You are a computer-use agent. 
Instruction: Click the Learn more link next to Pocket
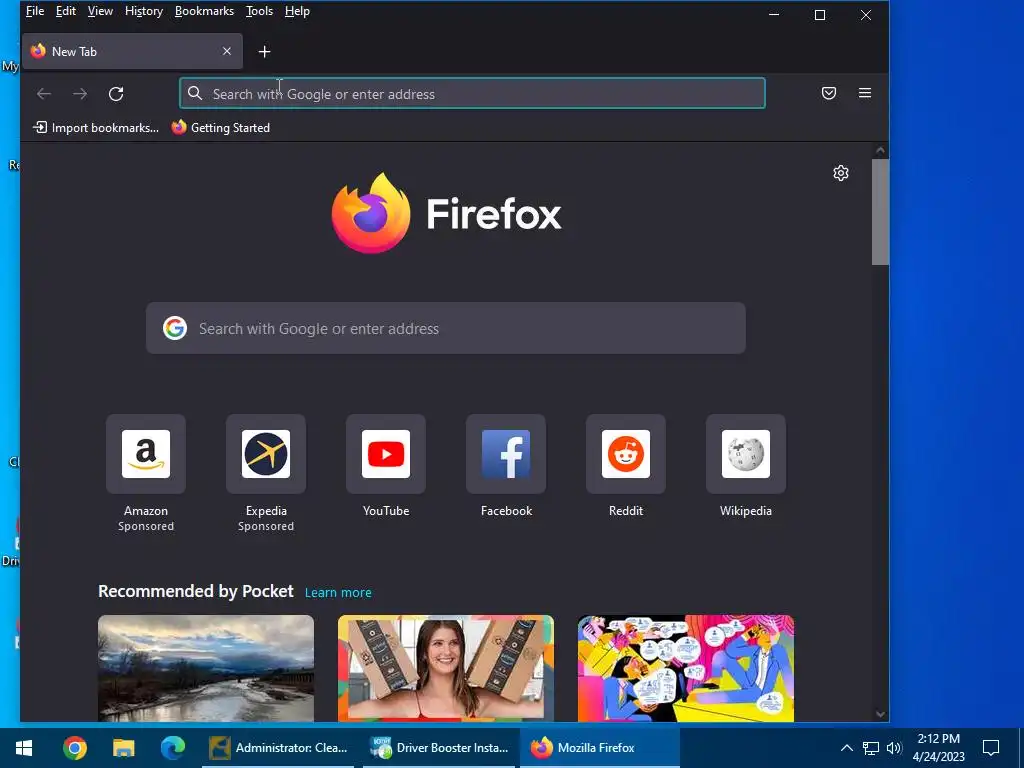point(338,592)
